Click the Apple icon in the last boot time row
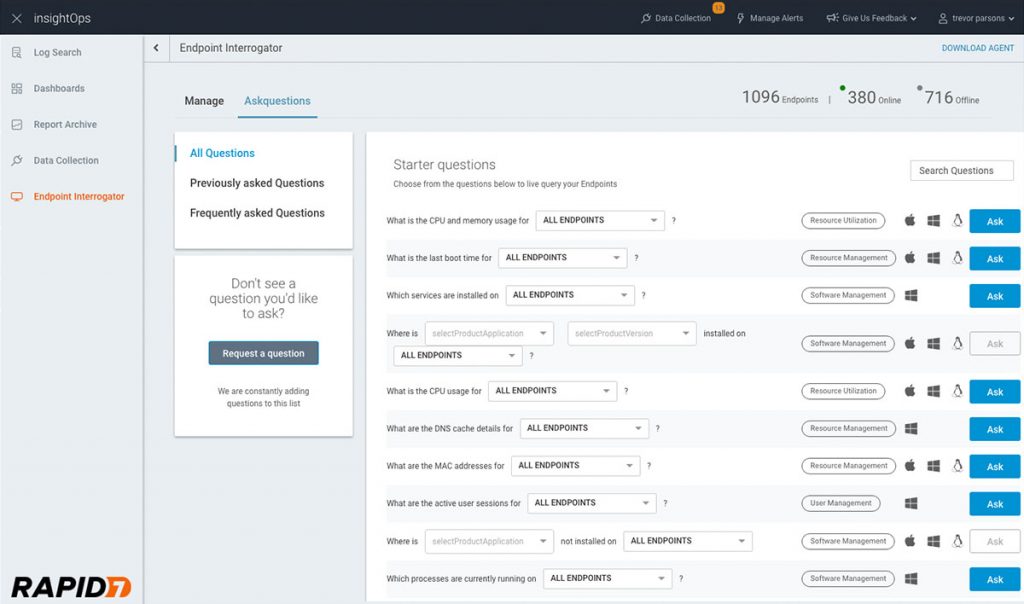Image resolution: width=1024 pixels, height=604 pixels. pyautogui.click(x=910, y=257)
